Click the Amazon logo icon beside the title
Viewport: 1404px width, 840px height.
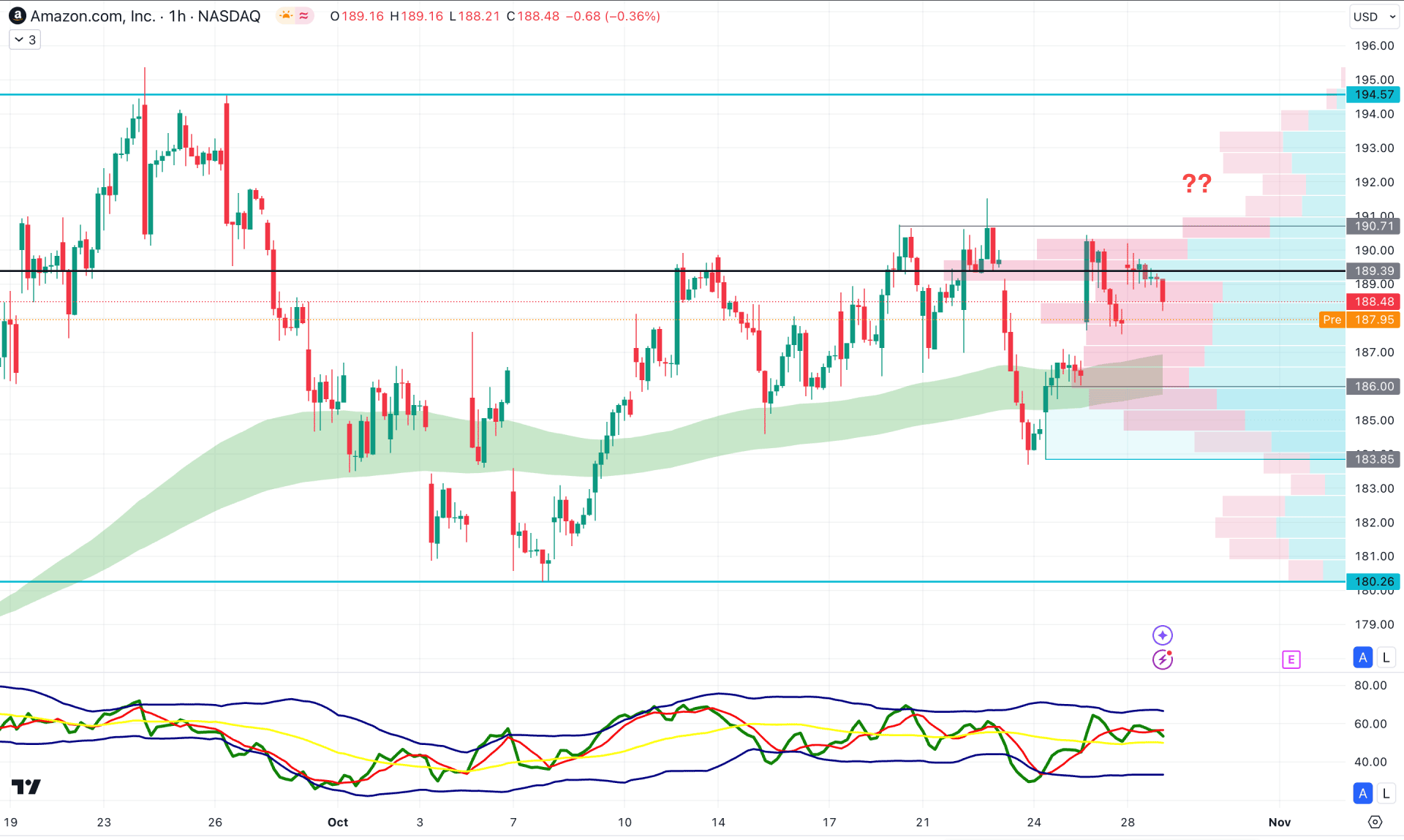pyautogui.click(x=17, y=15)
